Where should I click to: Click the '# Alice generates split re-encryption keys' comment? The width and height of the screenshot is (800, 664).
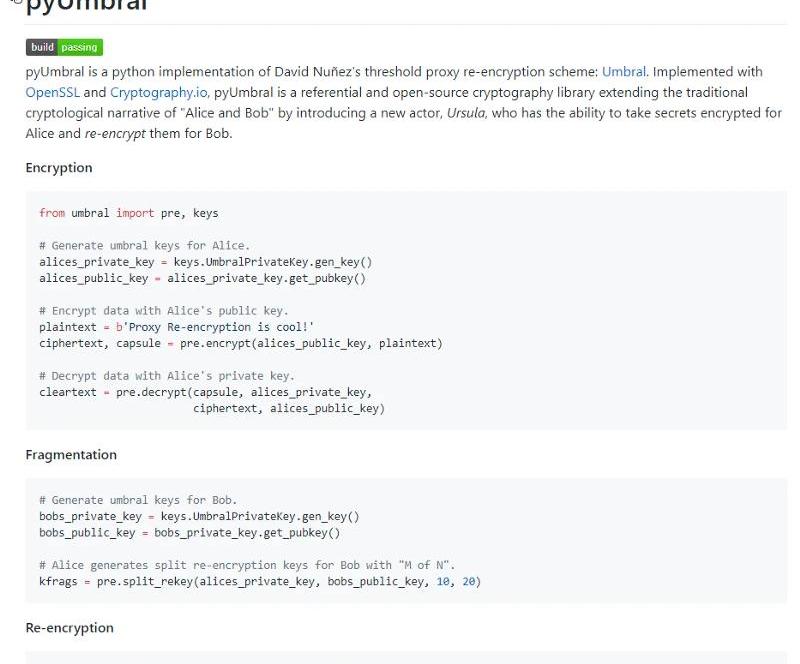pyautogui.click(x=247, y=565)
